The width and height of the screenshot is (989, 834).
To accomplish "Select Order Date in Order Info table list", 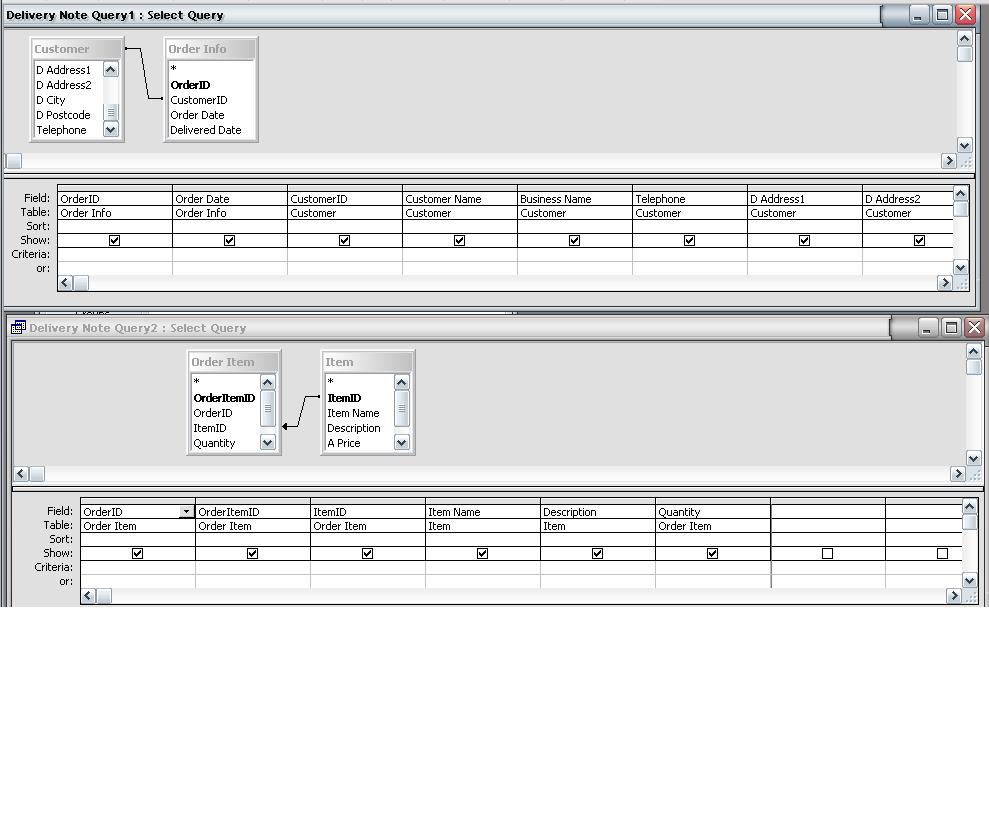I will coord(197,115).
